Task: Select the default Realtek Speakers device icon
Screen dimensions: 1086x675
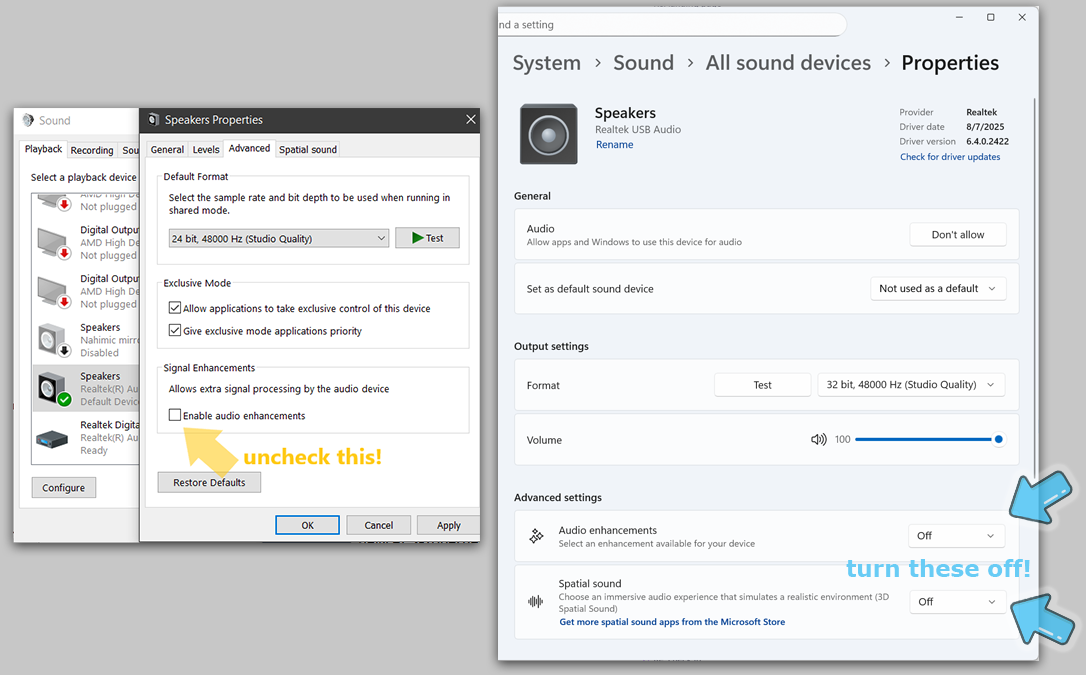Action: tap(52, 389)
